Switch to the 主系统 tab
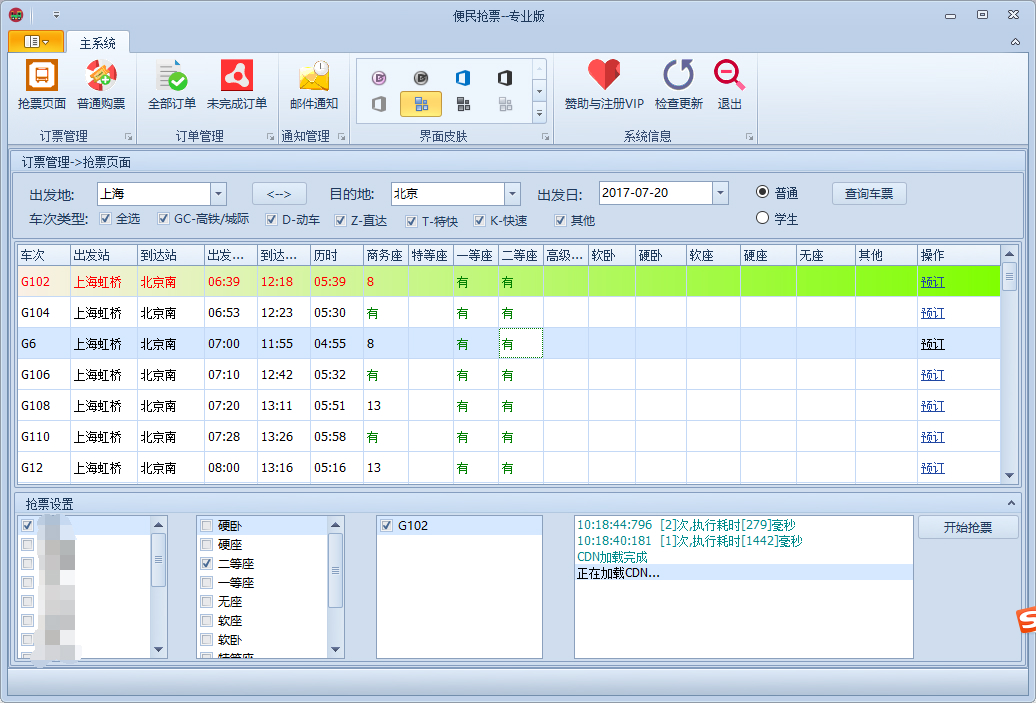 97,43
